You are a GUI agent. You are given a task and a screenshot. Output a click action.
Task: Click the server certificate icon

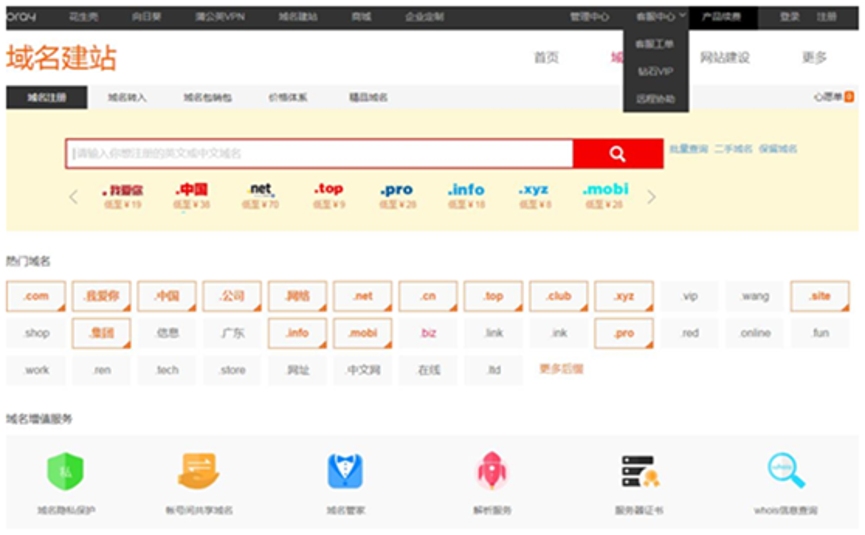[638, 471]
